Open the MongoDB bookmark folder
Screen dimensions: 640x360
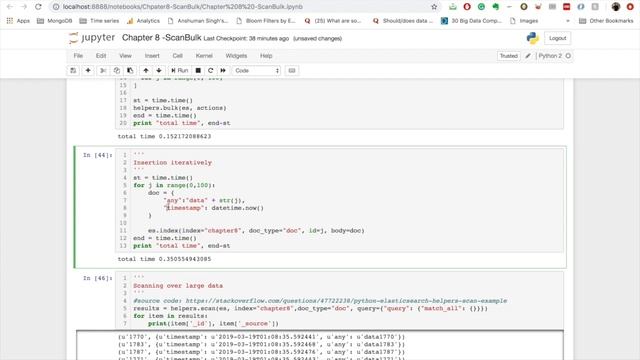pos(55,21)
